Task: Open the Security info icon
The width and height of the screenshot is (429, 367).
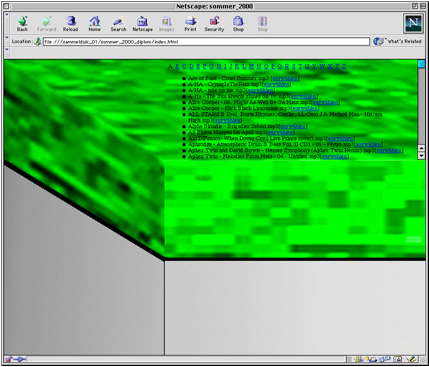Action: pos(214,23)
